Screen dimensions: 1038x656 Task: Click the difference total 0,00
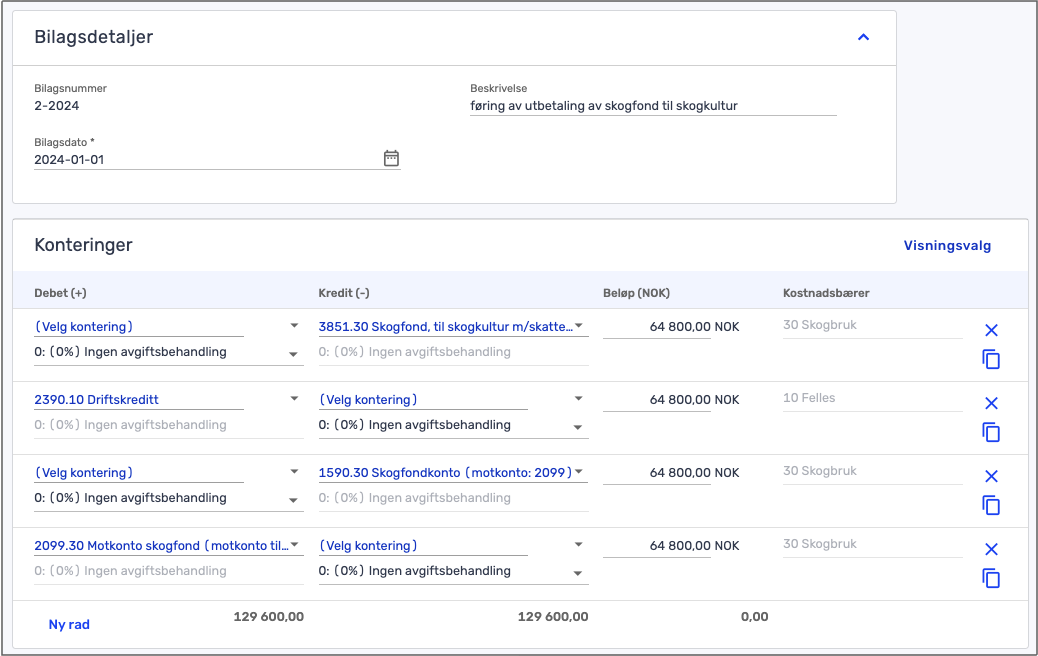pyautogui.click(x=755, y=617)
